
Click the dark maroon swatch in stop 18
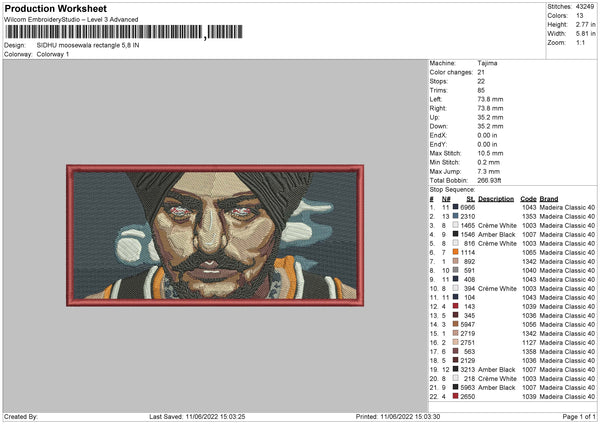click(x=455, y=360)
